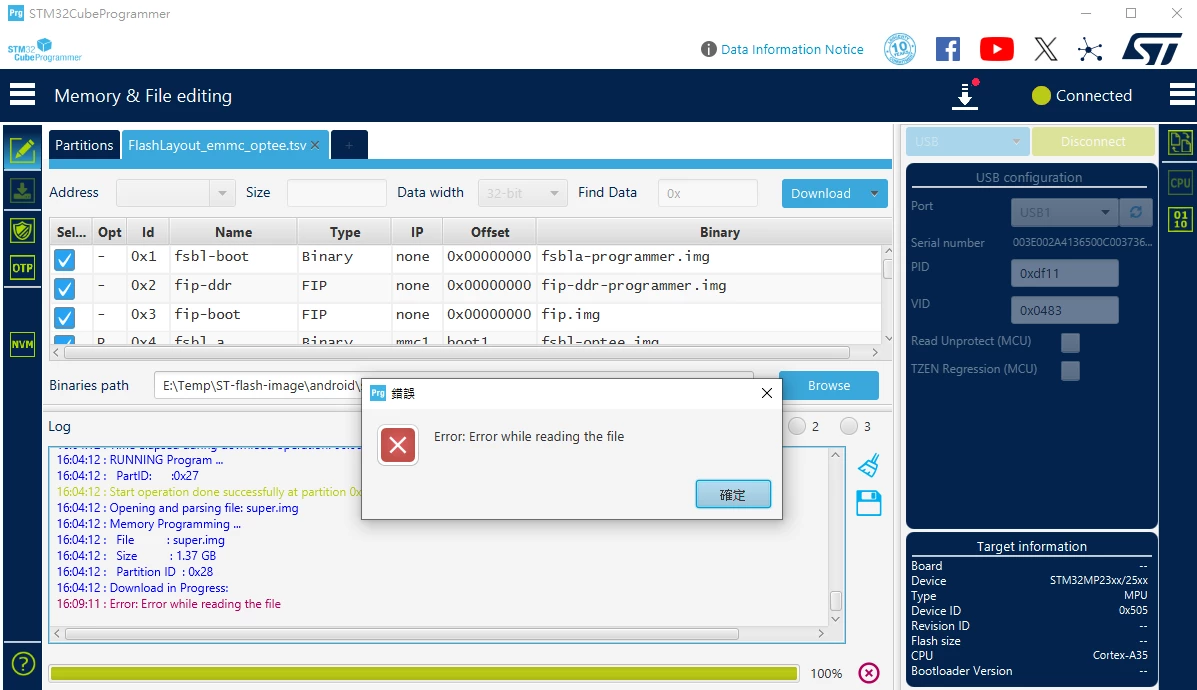This screenshot has width=1197, height=690.
Task: Click the Binaries path input field
Action: coord(257,385)
